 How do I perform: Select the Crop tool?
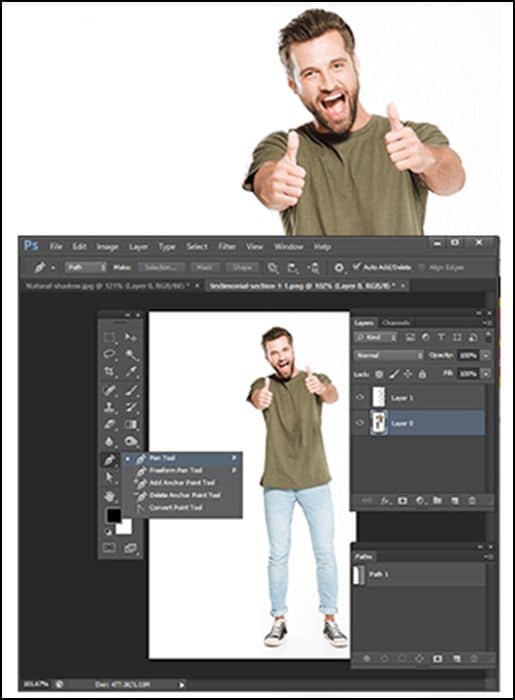tap(110, 371)
